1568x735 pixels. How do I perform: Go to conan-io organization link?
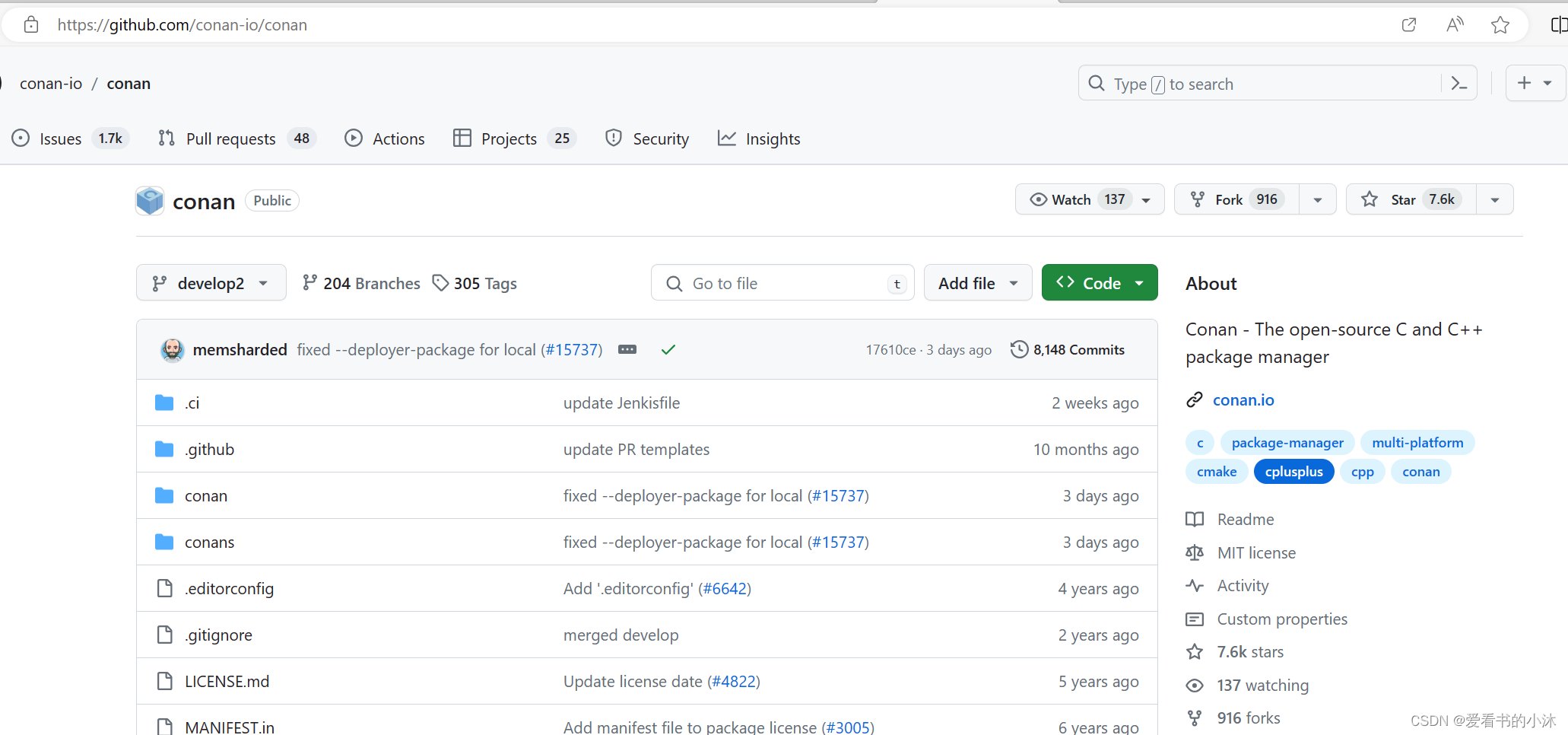pyautogui.click(x=51, y=84)
